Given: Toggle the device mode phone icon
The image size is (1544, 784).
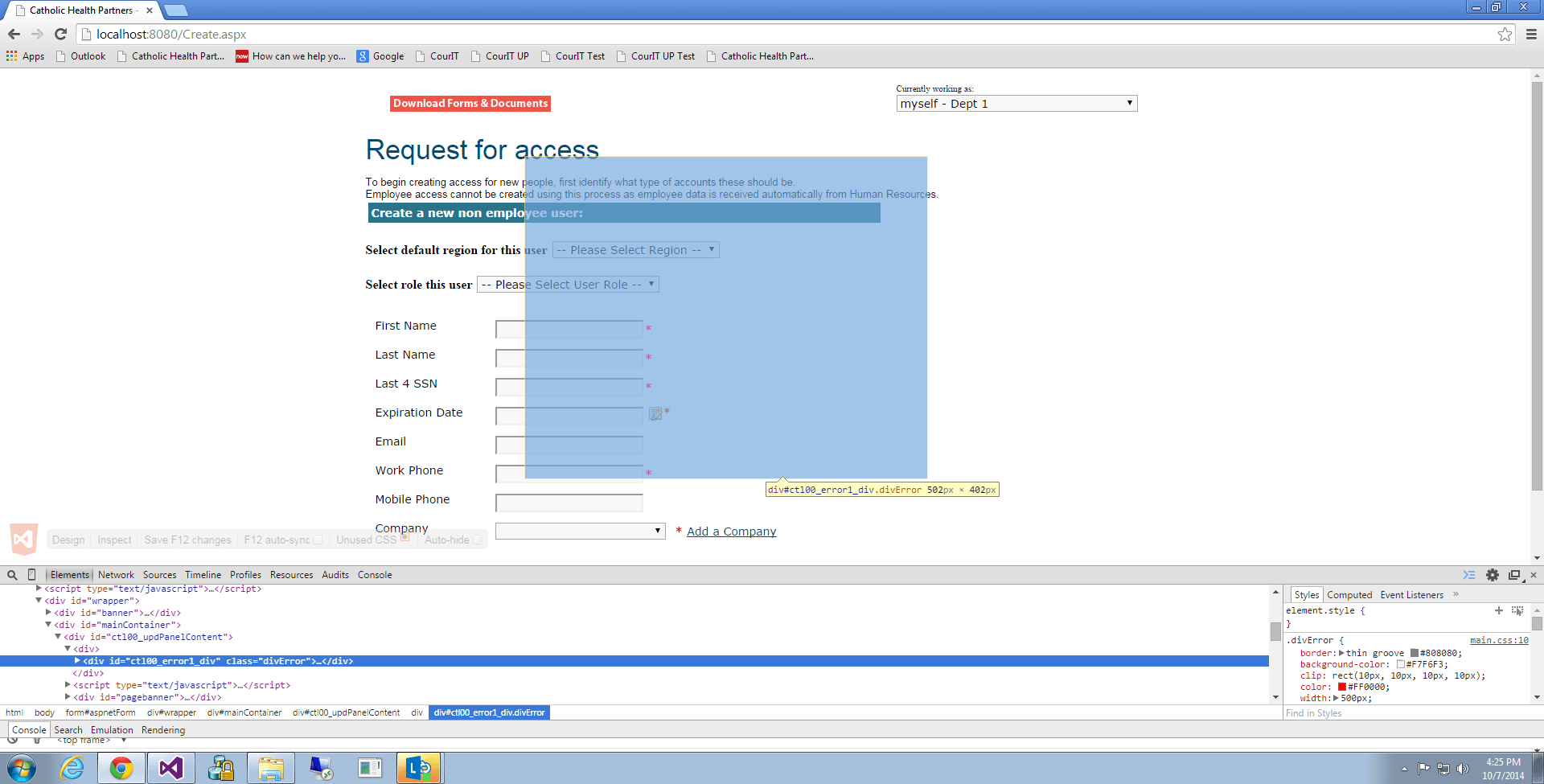Looking at the screenshot, I should 32,575.
